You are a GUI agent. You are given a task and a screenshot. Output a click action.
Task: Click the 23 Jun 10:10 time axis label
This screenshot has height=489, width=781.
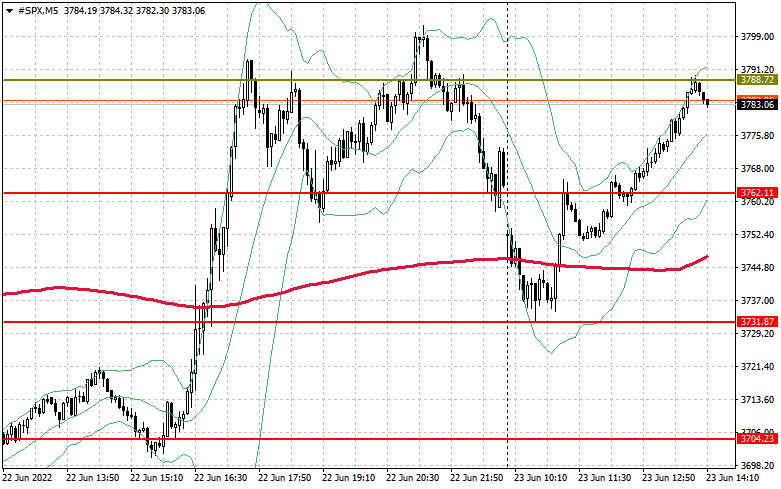[x=540, y=478]
